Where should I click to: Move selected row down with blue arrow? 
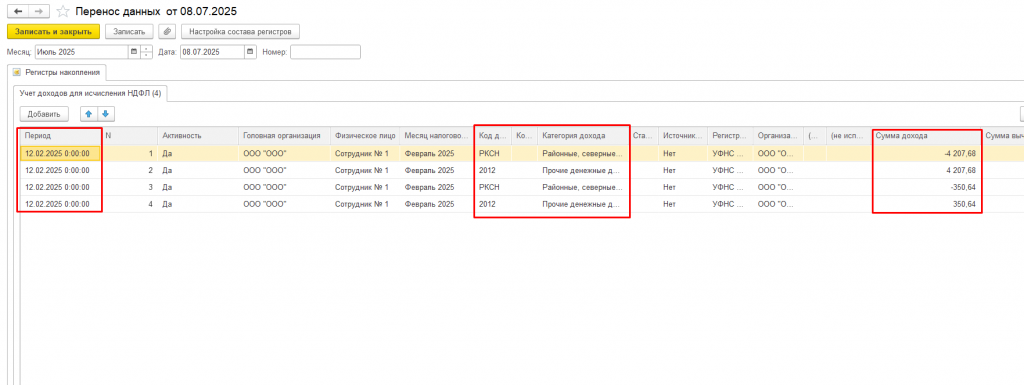(x=105, y=114)
